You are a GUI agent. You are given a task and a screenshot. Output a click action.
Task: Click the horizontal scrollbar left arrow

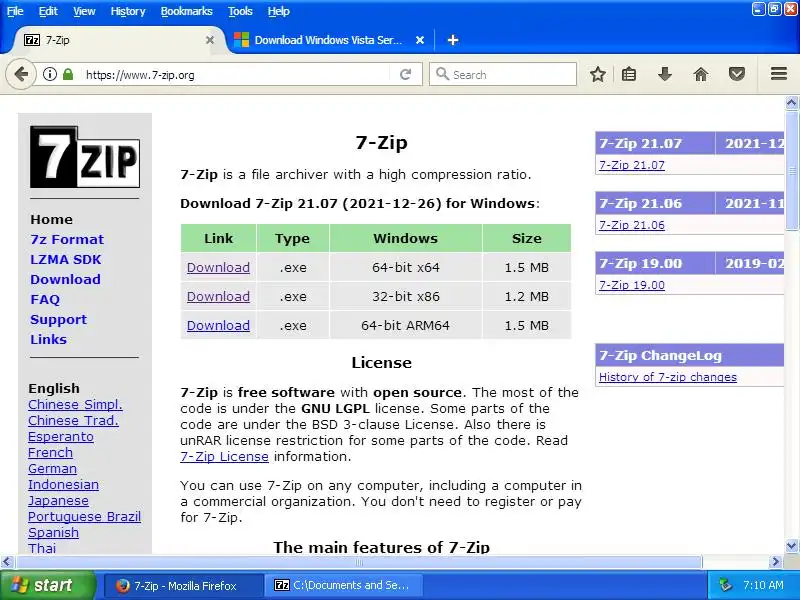[7, 562]
